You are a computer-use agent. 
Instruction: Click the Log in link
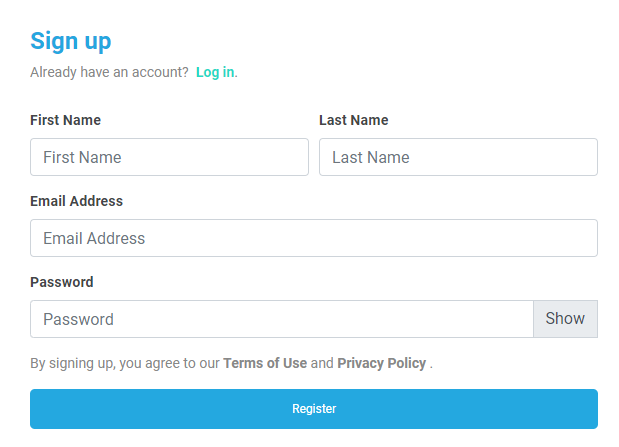[215, 72]
